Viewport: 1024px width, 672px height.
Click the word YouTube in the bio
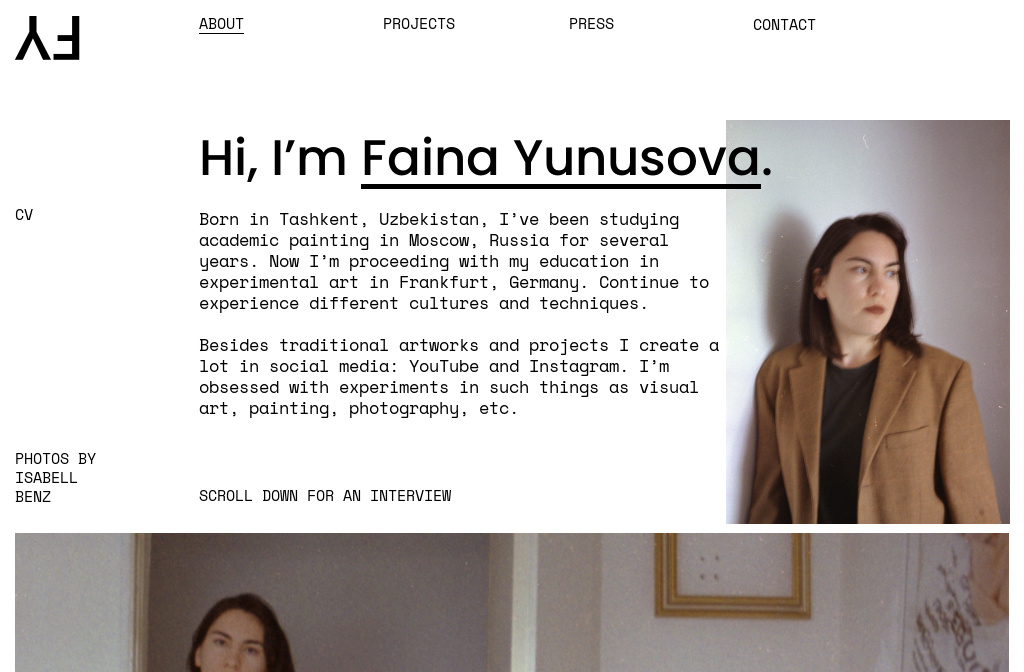click(x=444, y=366)
